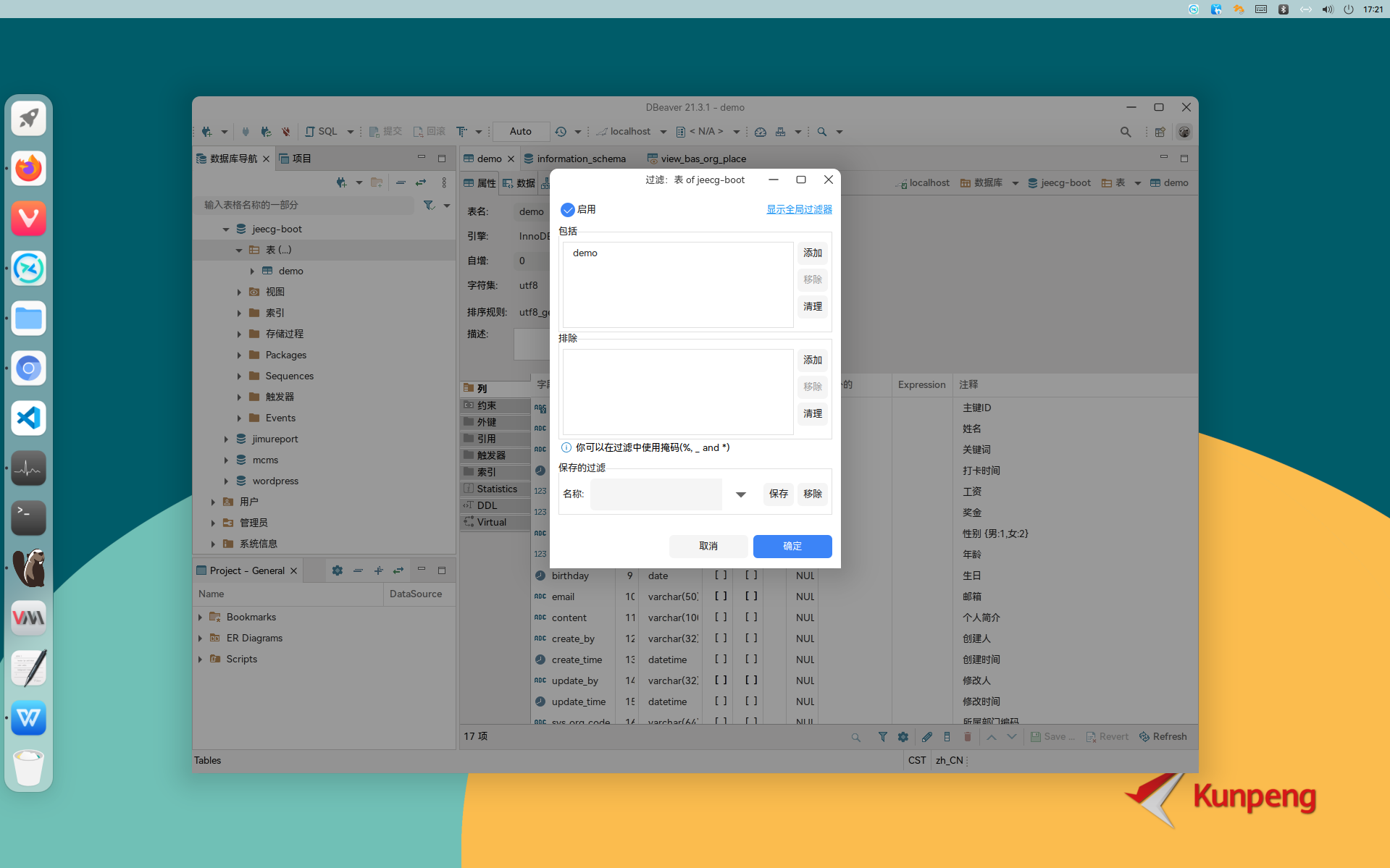
Task: Collapse the 表 (...) tree node
Action: click(239, 250)
